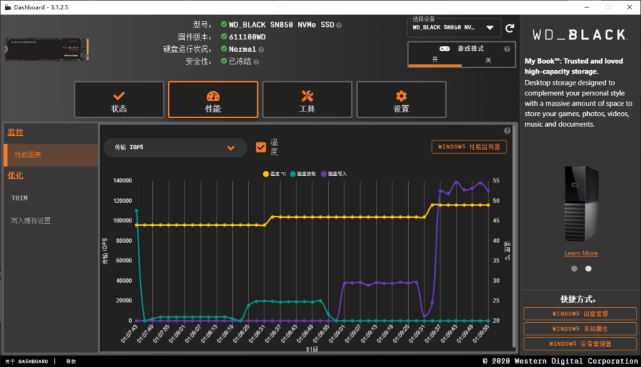The image size is (641, 367).
Task: Click info icon next to Normal drive health
Action: (261, 49)
